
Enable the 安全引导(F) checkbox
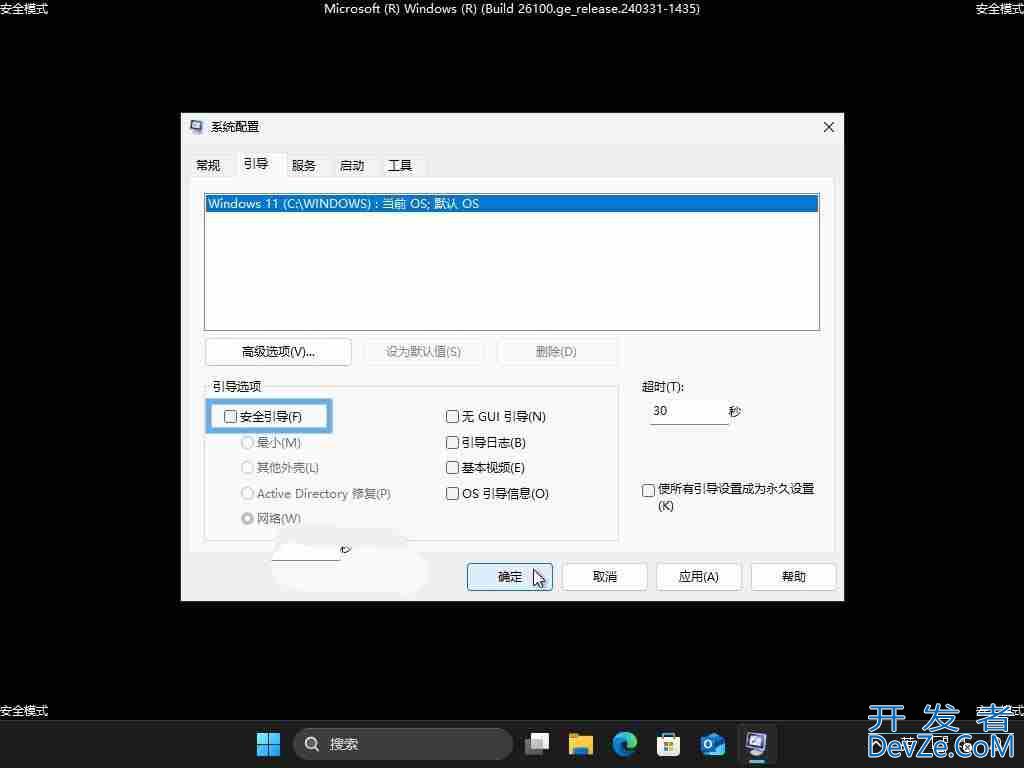[230, 417]
